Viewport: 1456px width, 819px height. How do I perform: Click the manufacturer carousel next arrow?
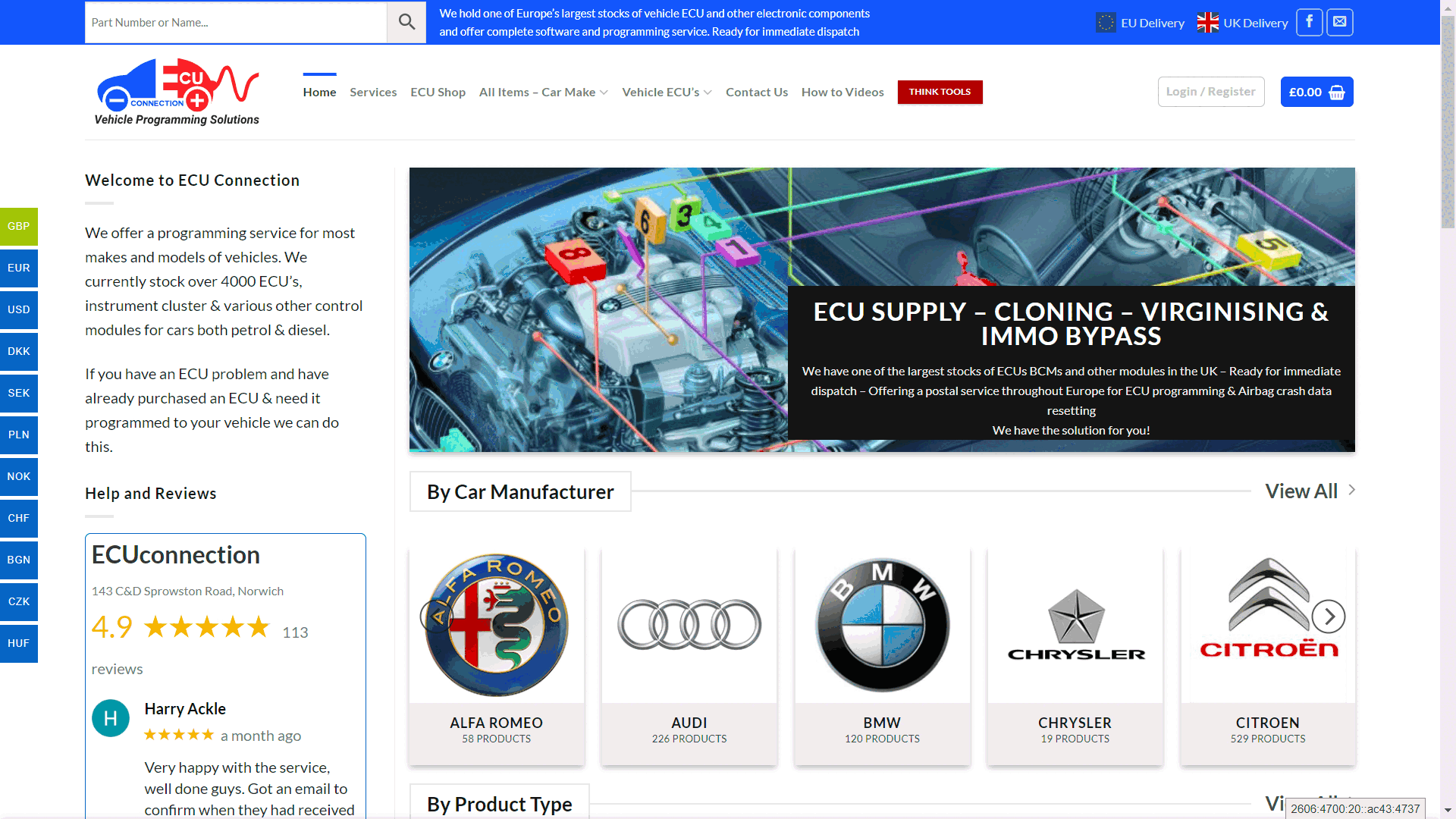pos(1328,617)
